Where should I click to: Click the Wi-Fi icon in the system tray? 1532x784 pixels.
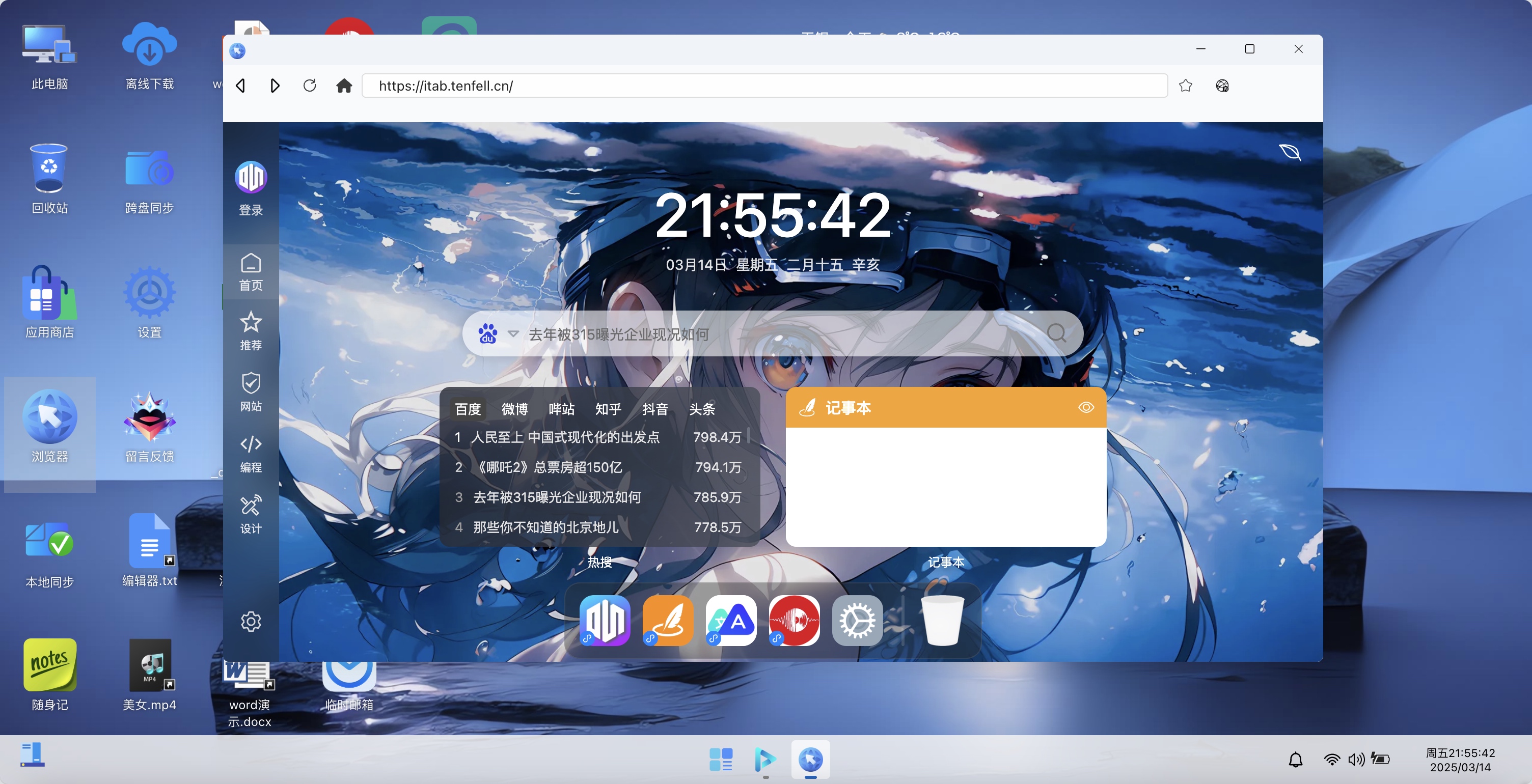click(x=1331, y=759)
